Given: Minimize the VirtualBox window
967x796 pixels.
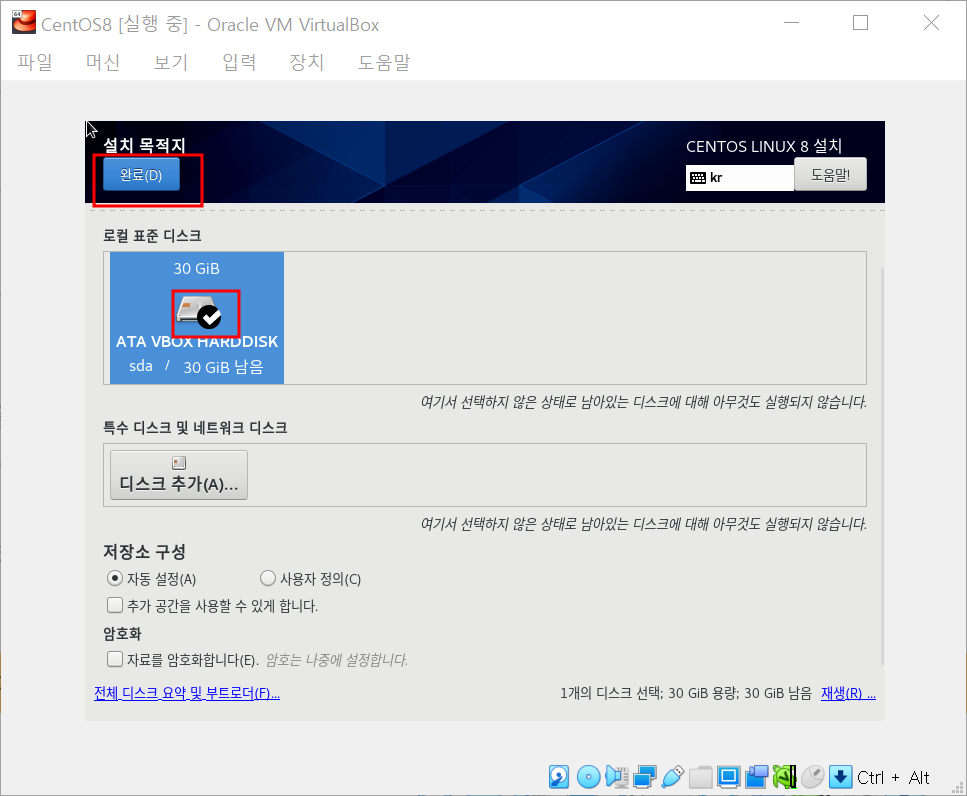Looking at the screenshot, I should tap(791, 23).
